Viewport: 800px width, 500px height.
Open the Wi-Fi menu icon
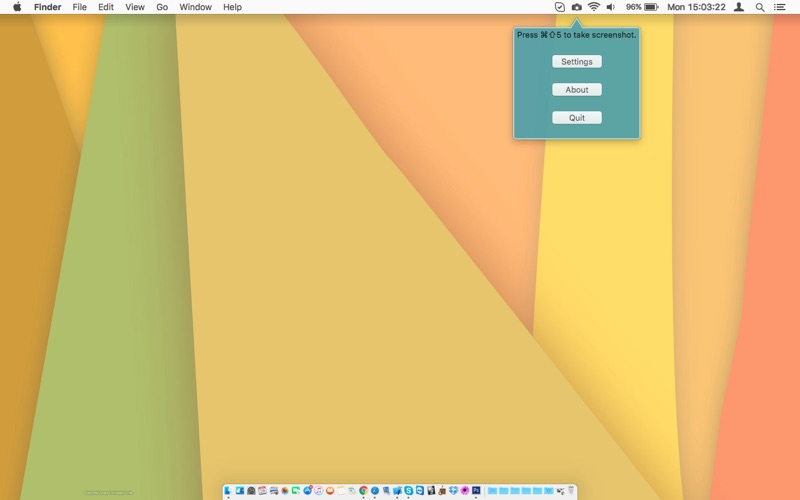[593, 7]
